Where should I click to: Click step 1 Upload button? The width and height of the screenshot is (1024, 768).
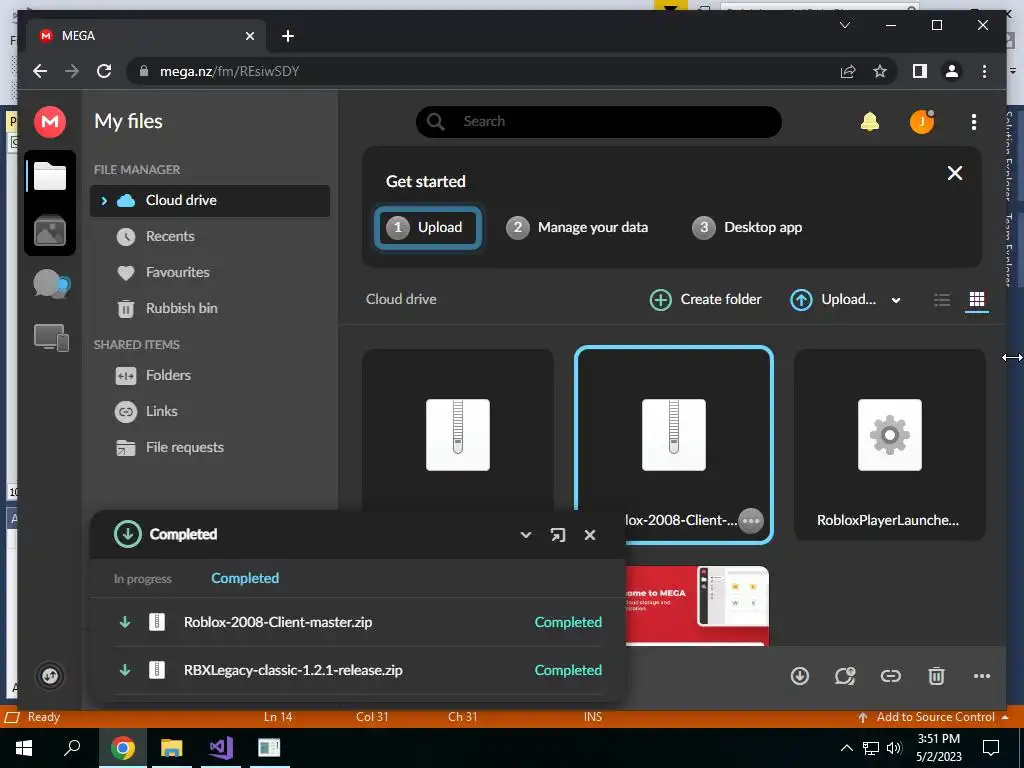(428, 227)
